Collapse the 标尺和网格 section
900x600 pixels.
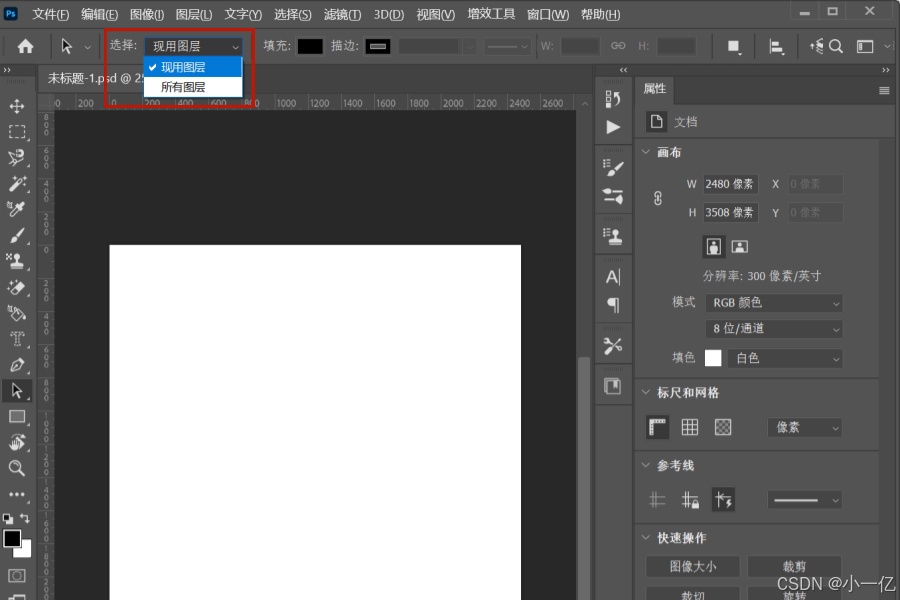tap(646, 392)
